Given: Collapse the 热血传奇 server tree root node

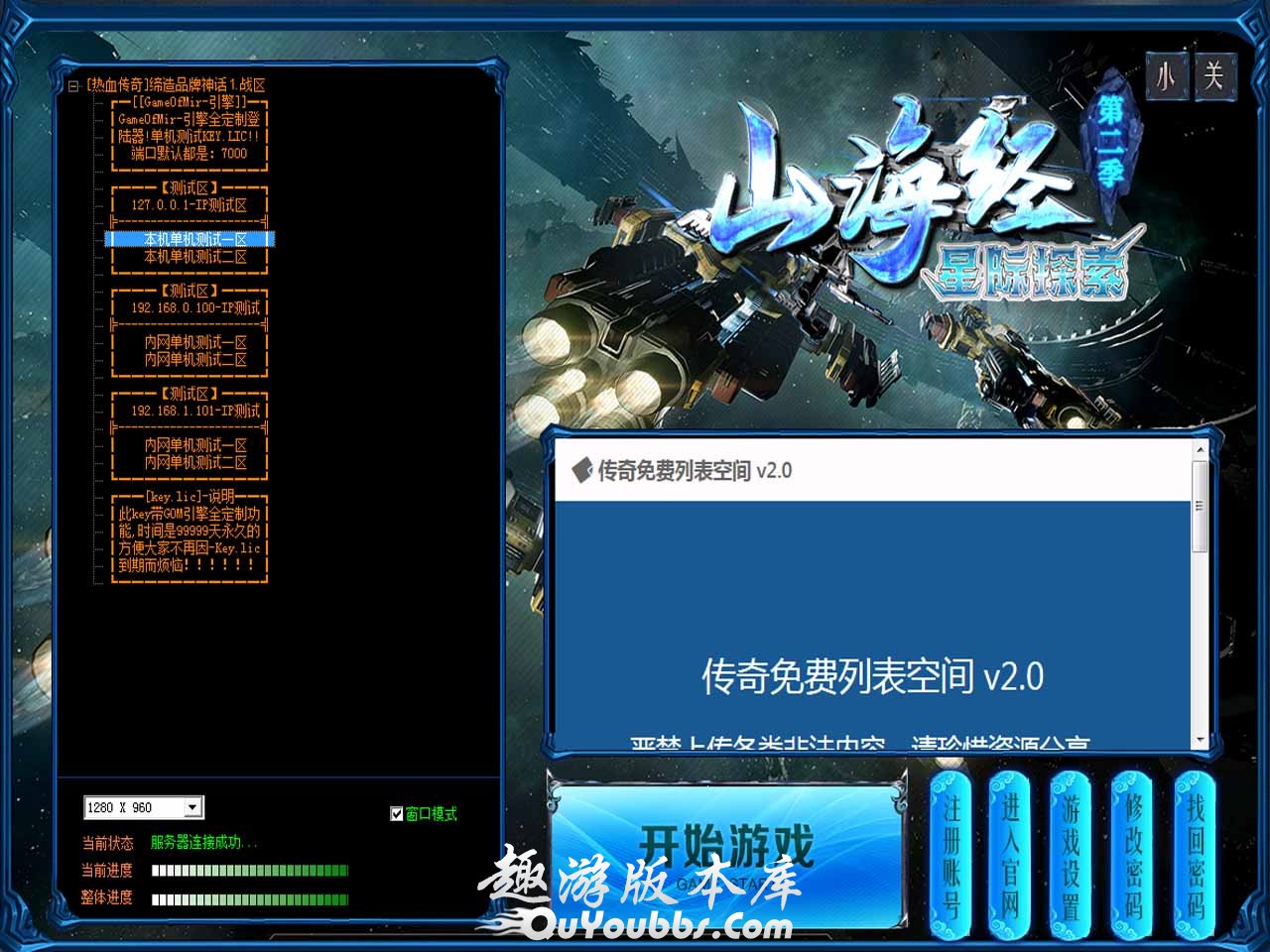Looking at the screenshot, I should click(x=73, y=86).
